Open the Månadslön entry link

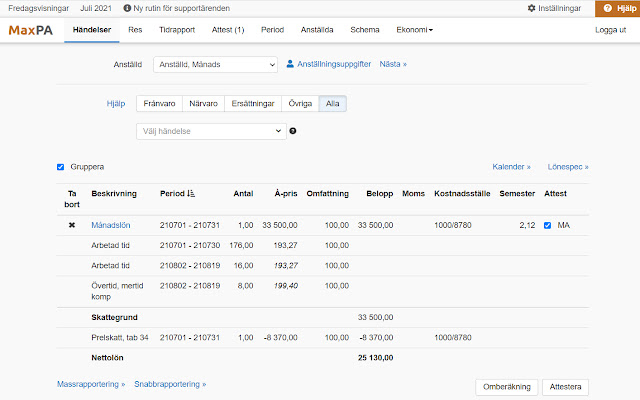pyautogui.click(x=111, y=225)
